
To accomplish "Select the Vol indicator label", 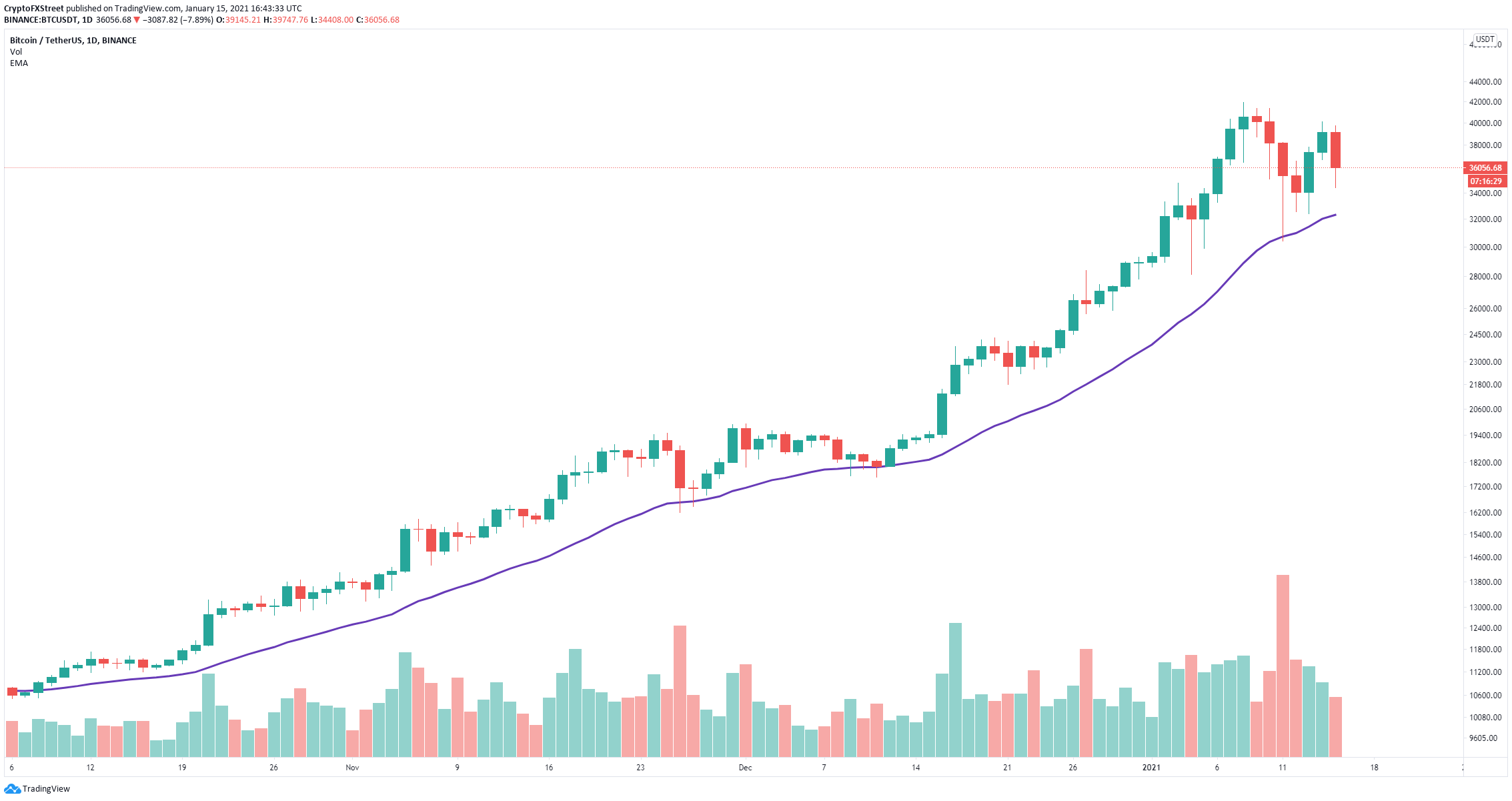I will coord(16,52).
